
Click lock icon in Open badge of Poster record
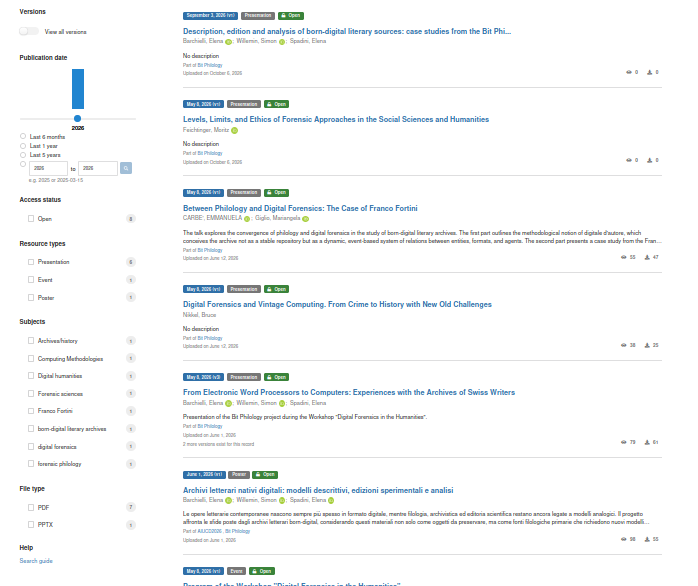[258, 475]
